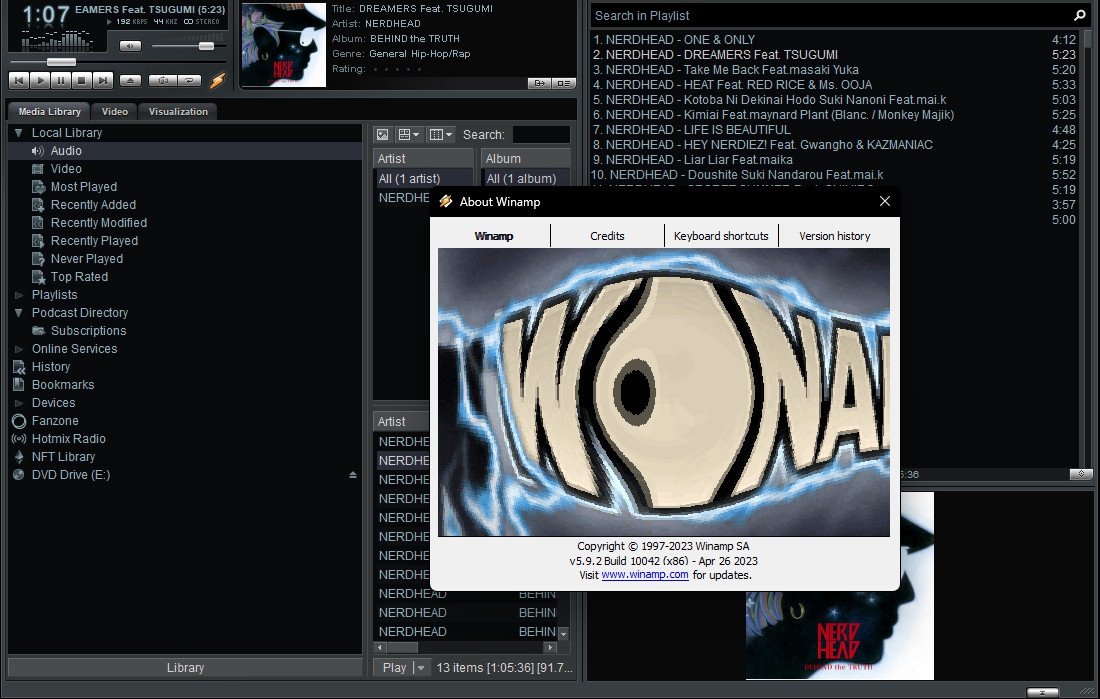Adjust the volume slider handle
Image resolution: width=1100 pixels, height=699 pixels.
(206, 46)
